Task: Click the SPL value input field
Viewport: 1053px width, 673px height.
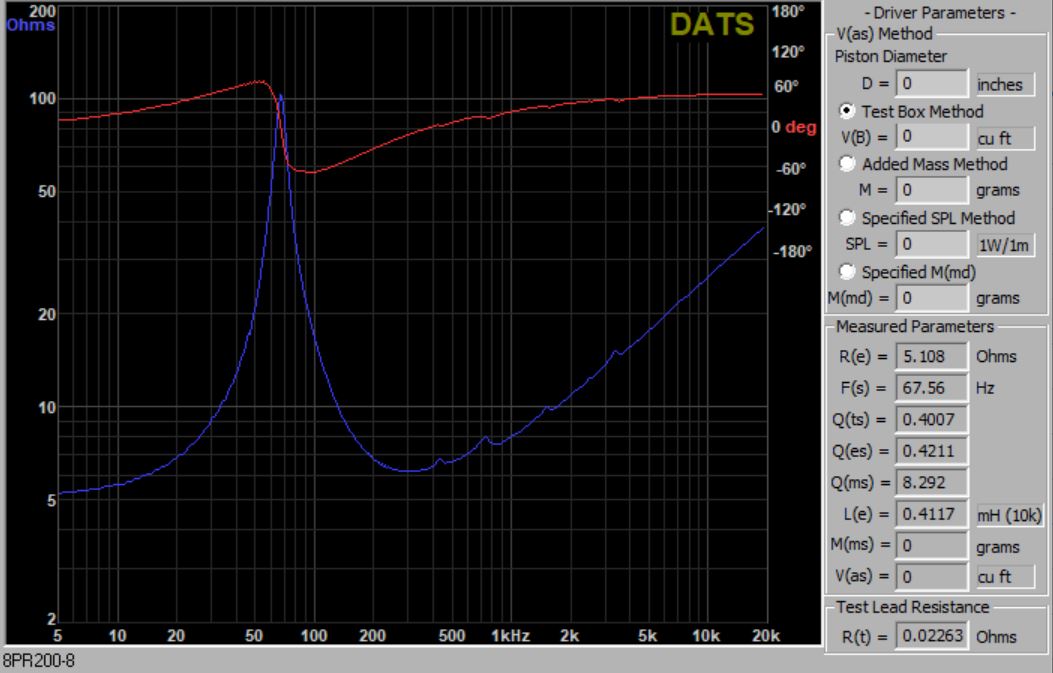Action: [x=931, y=244]
